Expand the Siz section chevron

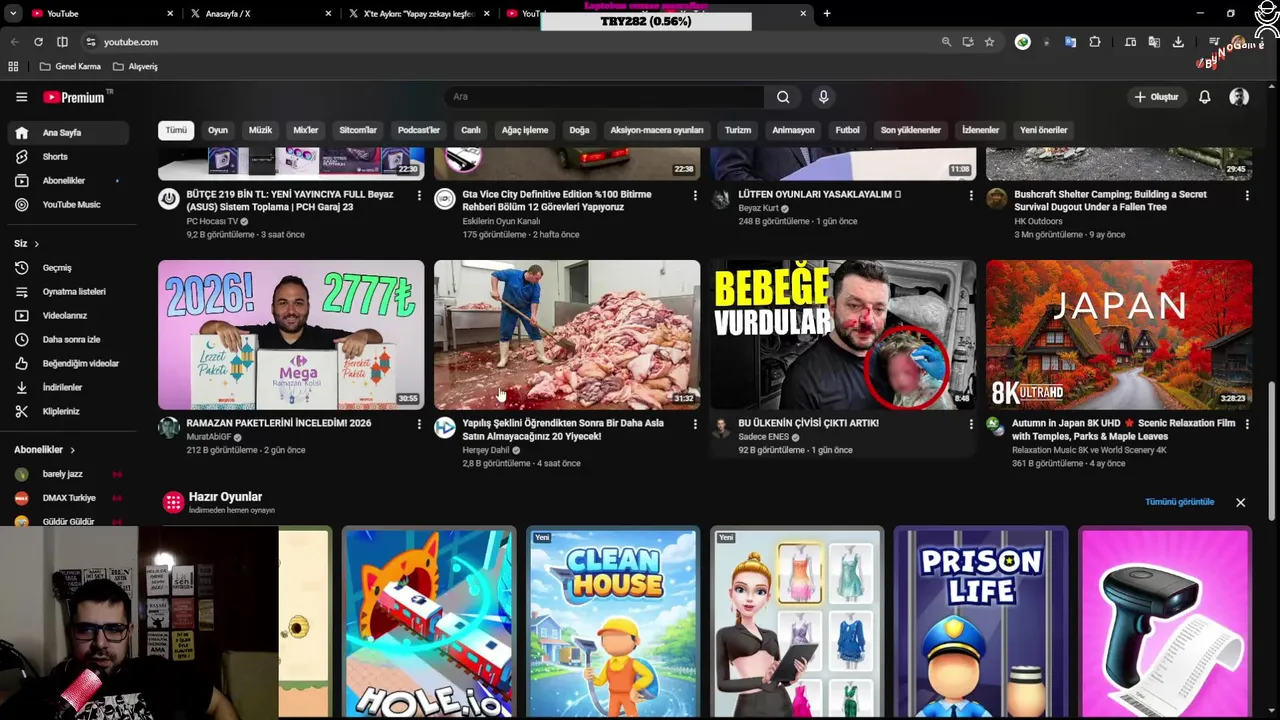[37, 244]
